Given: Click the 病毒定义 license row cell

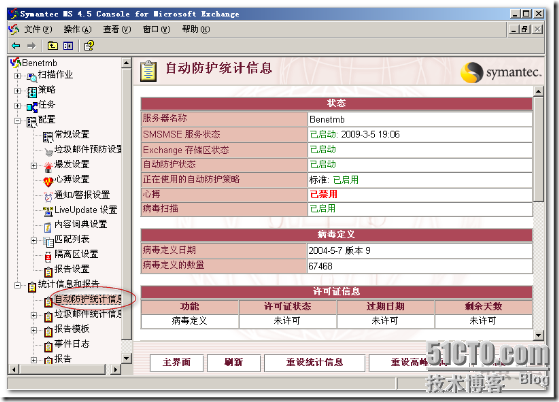Looking at the screenshot, I should (189, 321).
